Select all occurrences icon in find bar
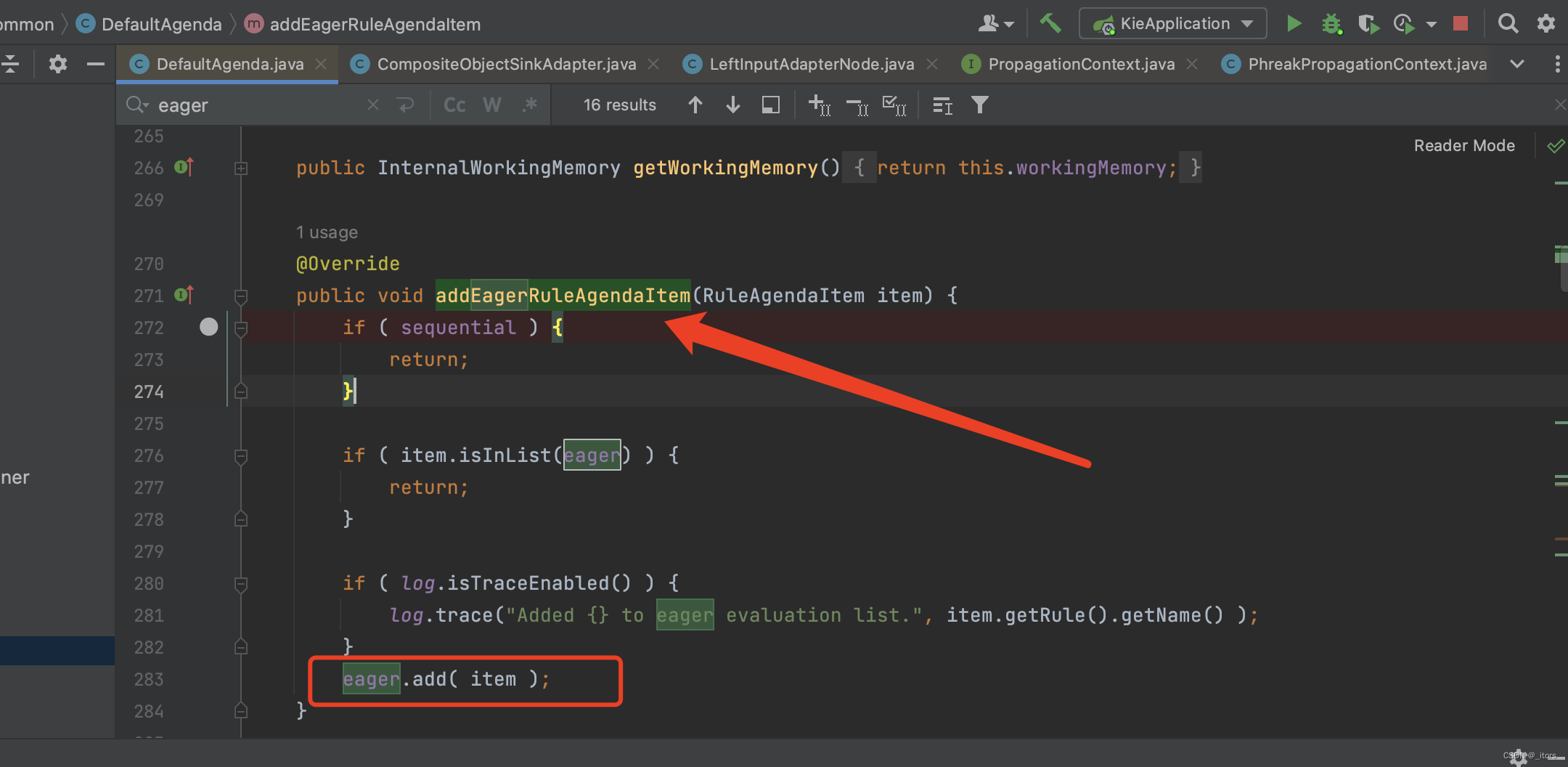Viewport: 1568px width, 767px height. pyautogui.click(x=894, y=105)
